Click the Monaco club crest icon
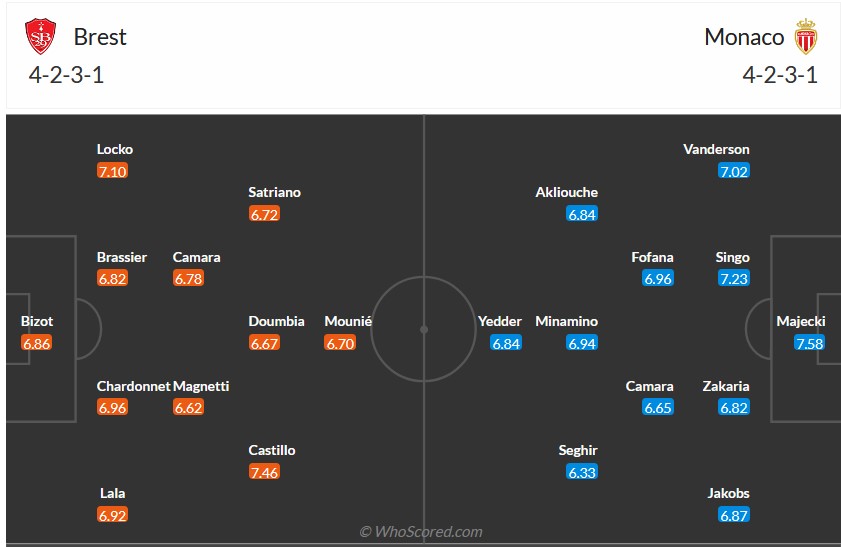Viewport: 841px width, 547px height. coord(805,38)
